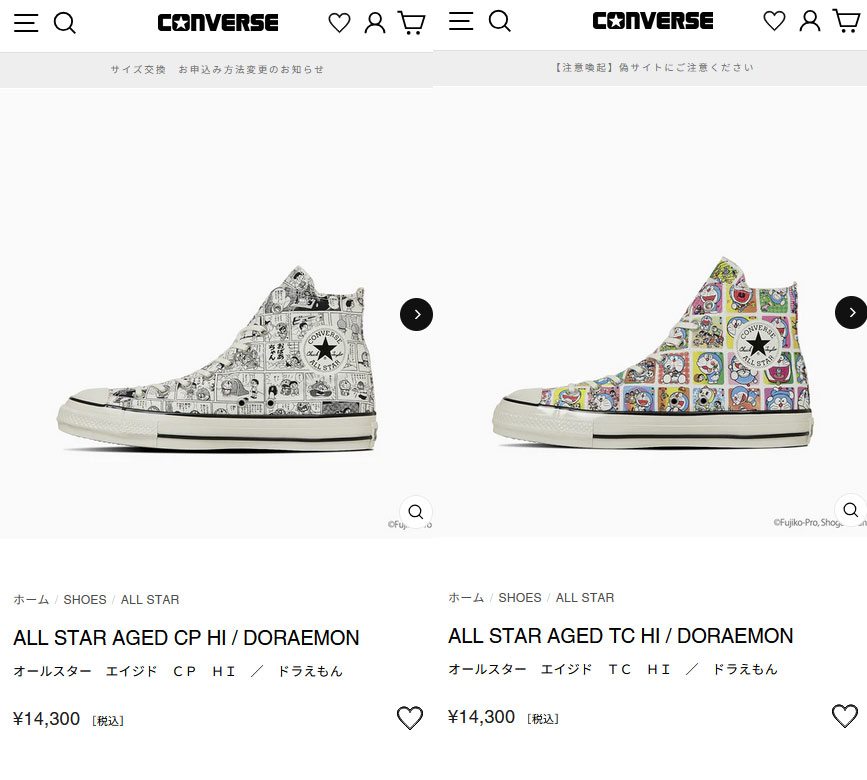Navigate to ALL STAR in the right breadcrumb
Image resolution: width=867 pixels, height=780 pixels.
584,597
